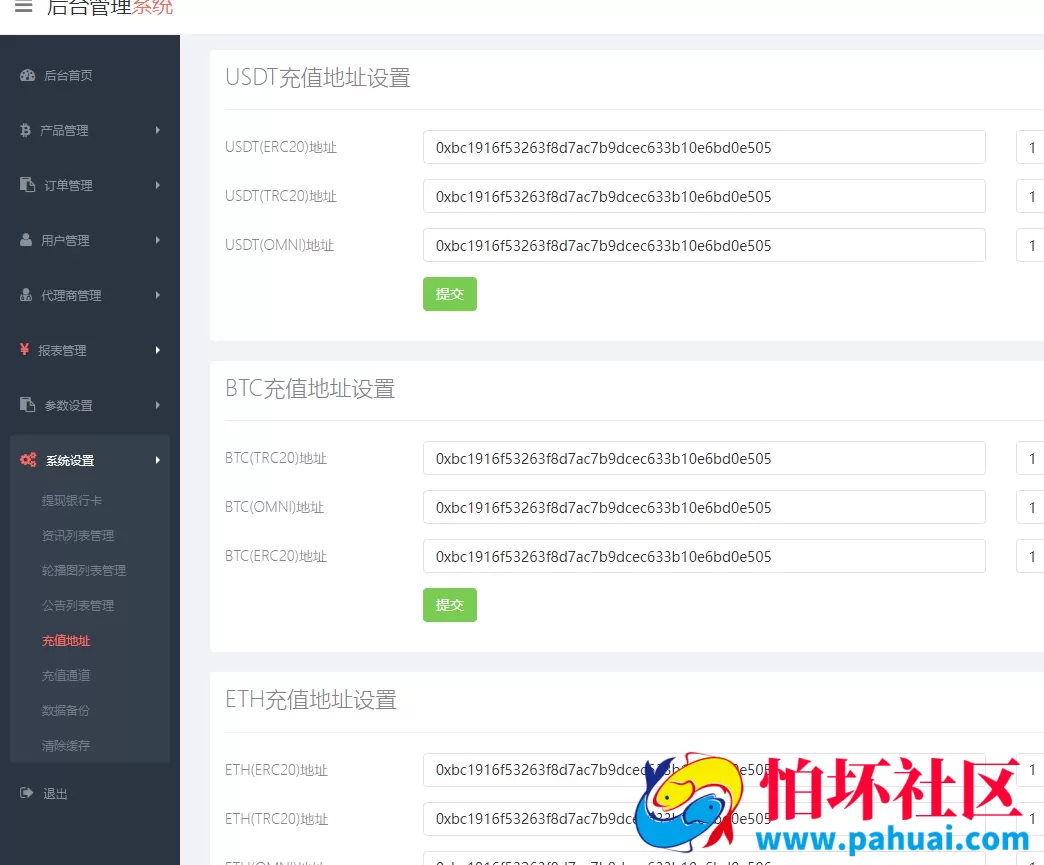Screen dimensions: 1044x865
Task: Click the number field next to USDT(OMNI) address
Action: point(1030,246)
